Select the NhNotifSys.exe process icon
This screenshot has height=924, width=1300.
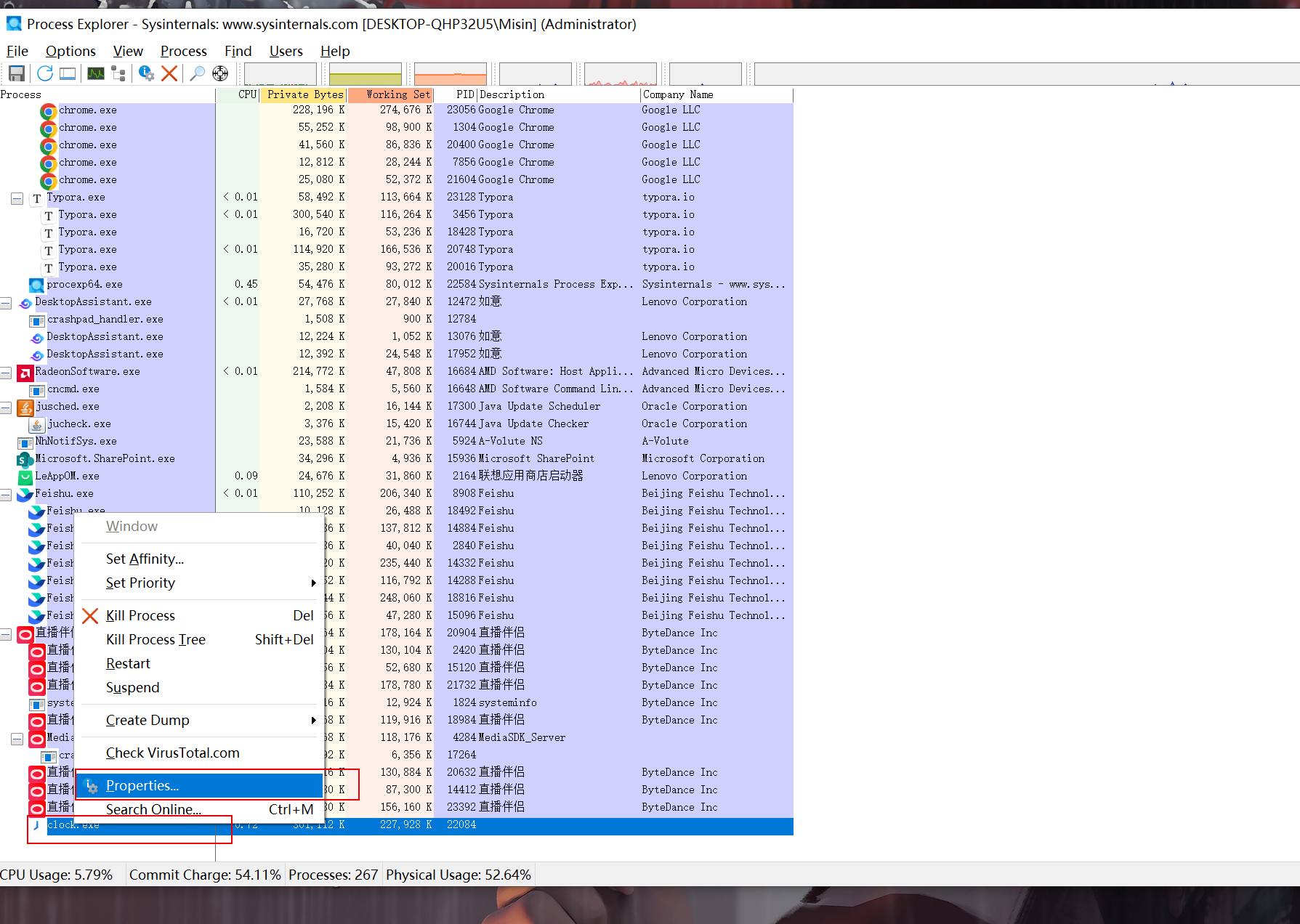pyautogui.click(x=25, y=442)
